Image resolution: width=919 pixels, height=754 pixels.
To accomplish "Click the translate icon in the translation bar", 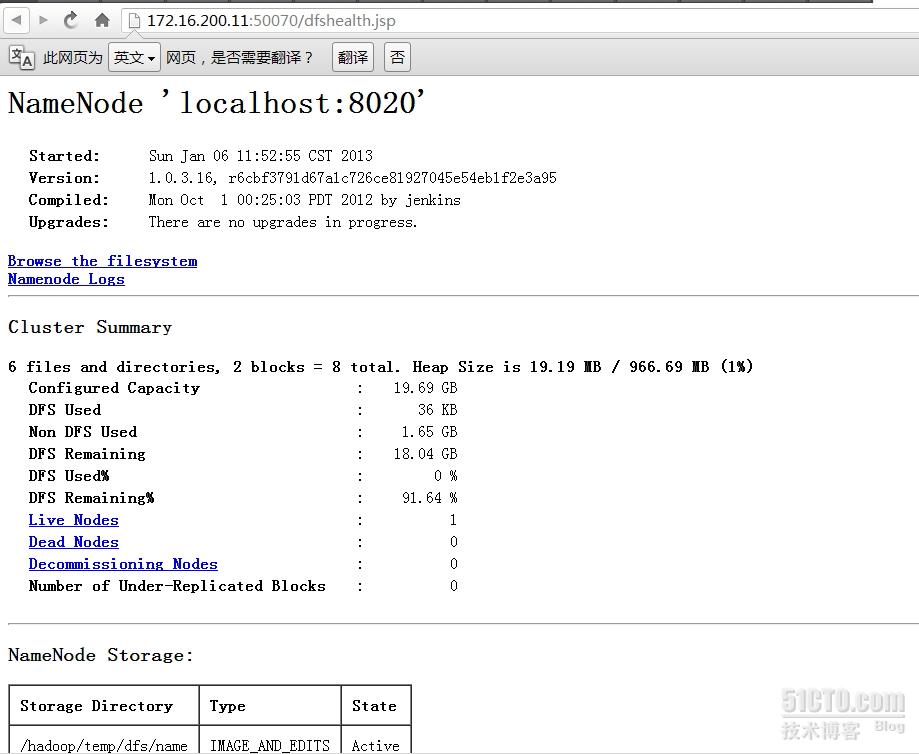I will coord(22,57).
